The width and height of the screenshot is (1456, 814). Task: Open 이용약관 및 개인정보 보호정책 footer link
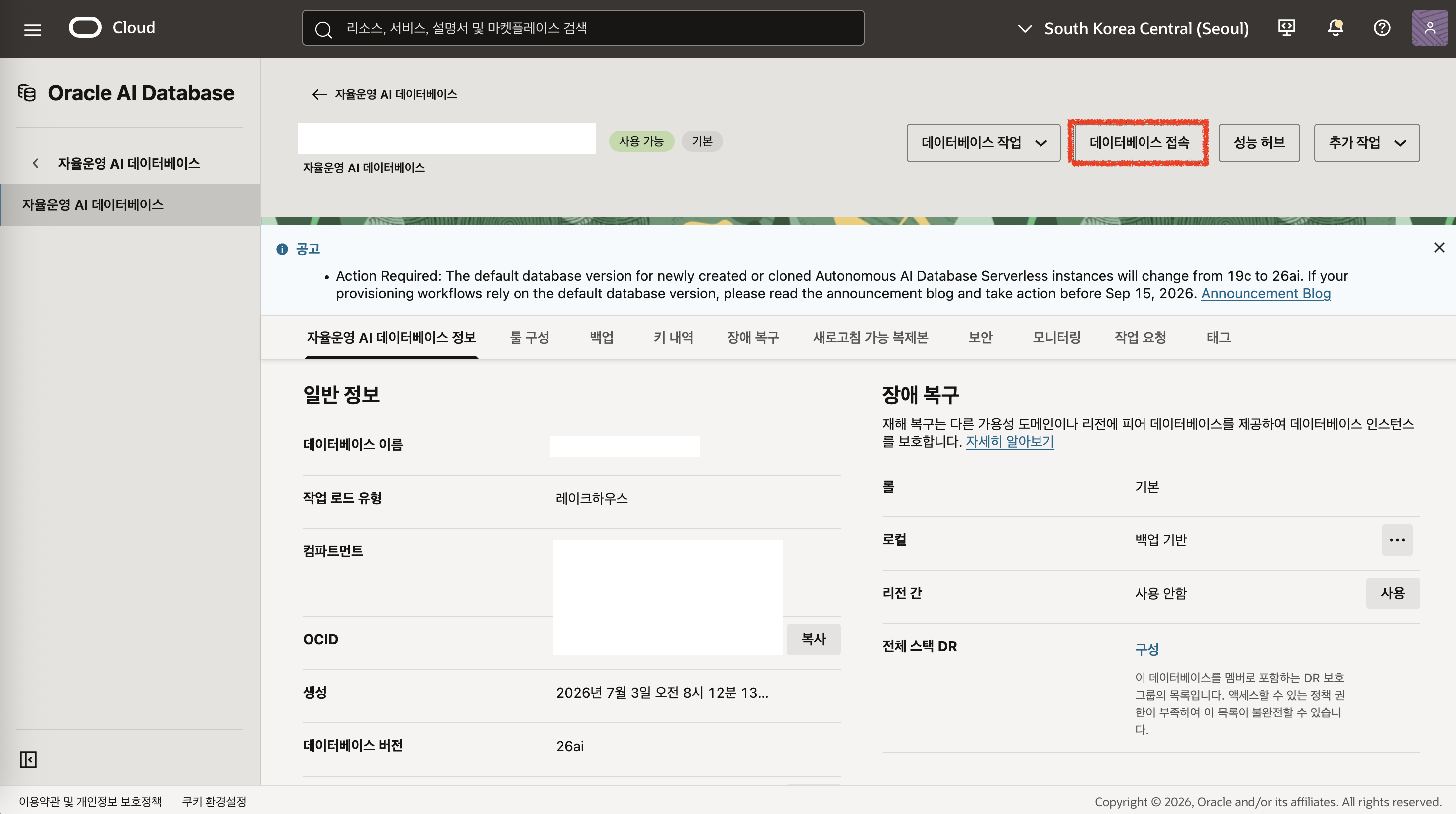[x=90, y=801]
